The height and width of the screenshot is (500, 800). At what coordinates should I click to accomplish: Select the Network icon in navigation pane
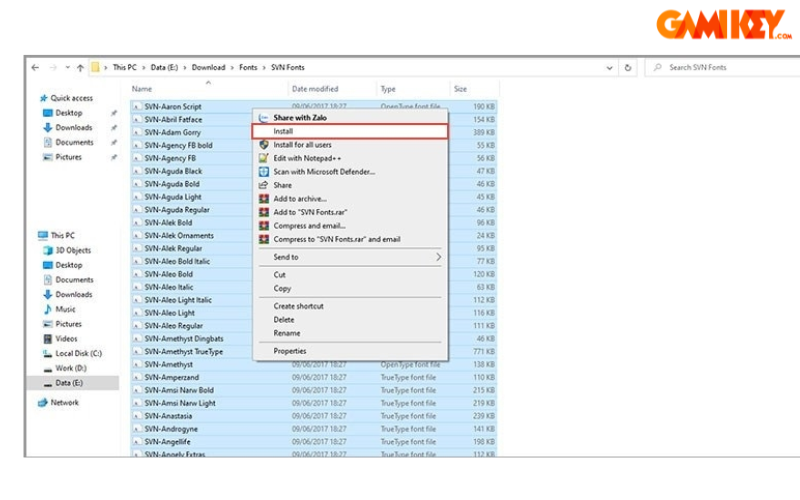click(x=64, y=402)
